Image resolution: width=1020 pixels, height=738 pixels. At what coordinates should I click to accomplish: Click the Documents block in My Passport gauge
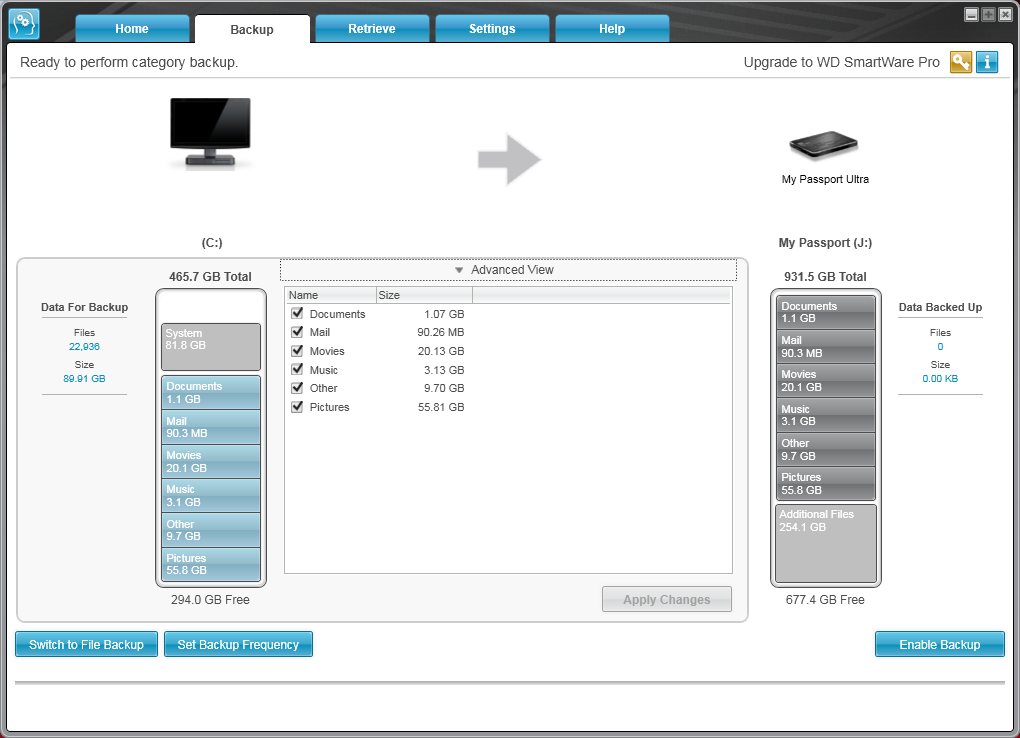click(825, 312)
